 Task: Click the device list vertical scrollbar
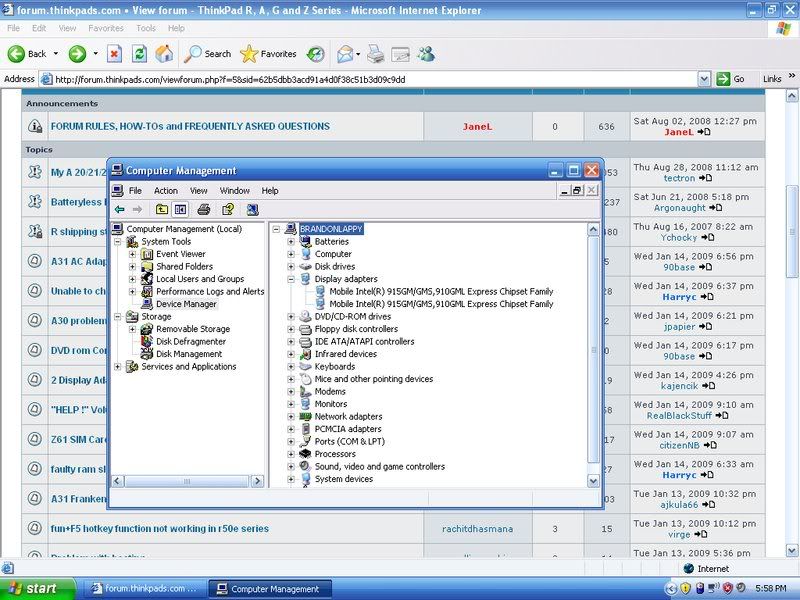(594, 350)
